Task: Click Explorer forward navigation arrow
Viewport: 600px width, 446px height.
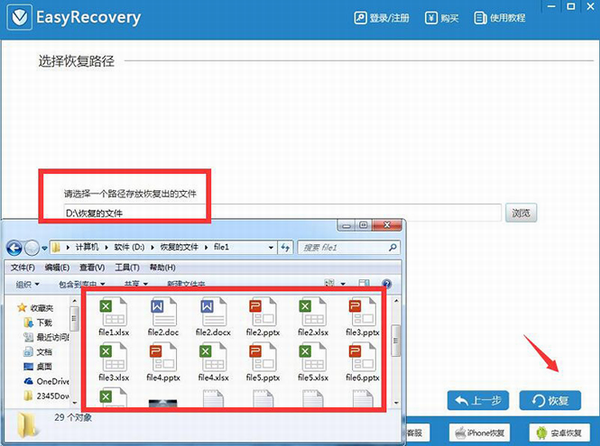Action: [32, 248]
